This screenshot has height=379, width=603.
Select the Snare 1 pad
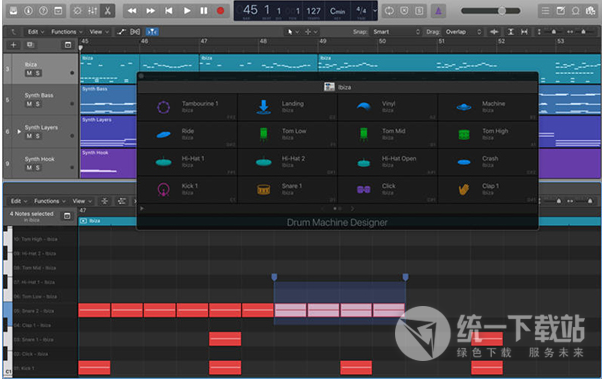288,189
